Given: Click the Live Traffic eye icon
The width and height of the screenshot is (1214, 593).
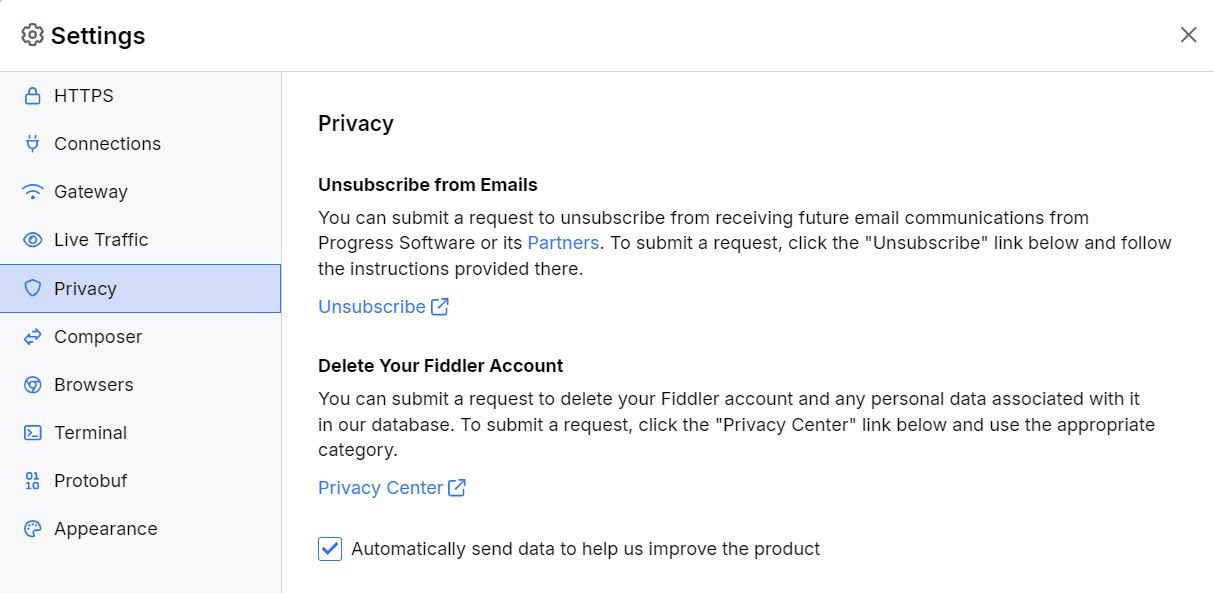Looking at the screenshot, I should coord(33,239).
